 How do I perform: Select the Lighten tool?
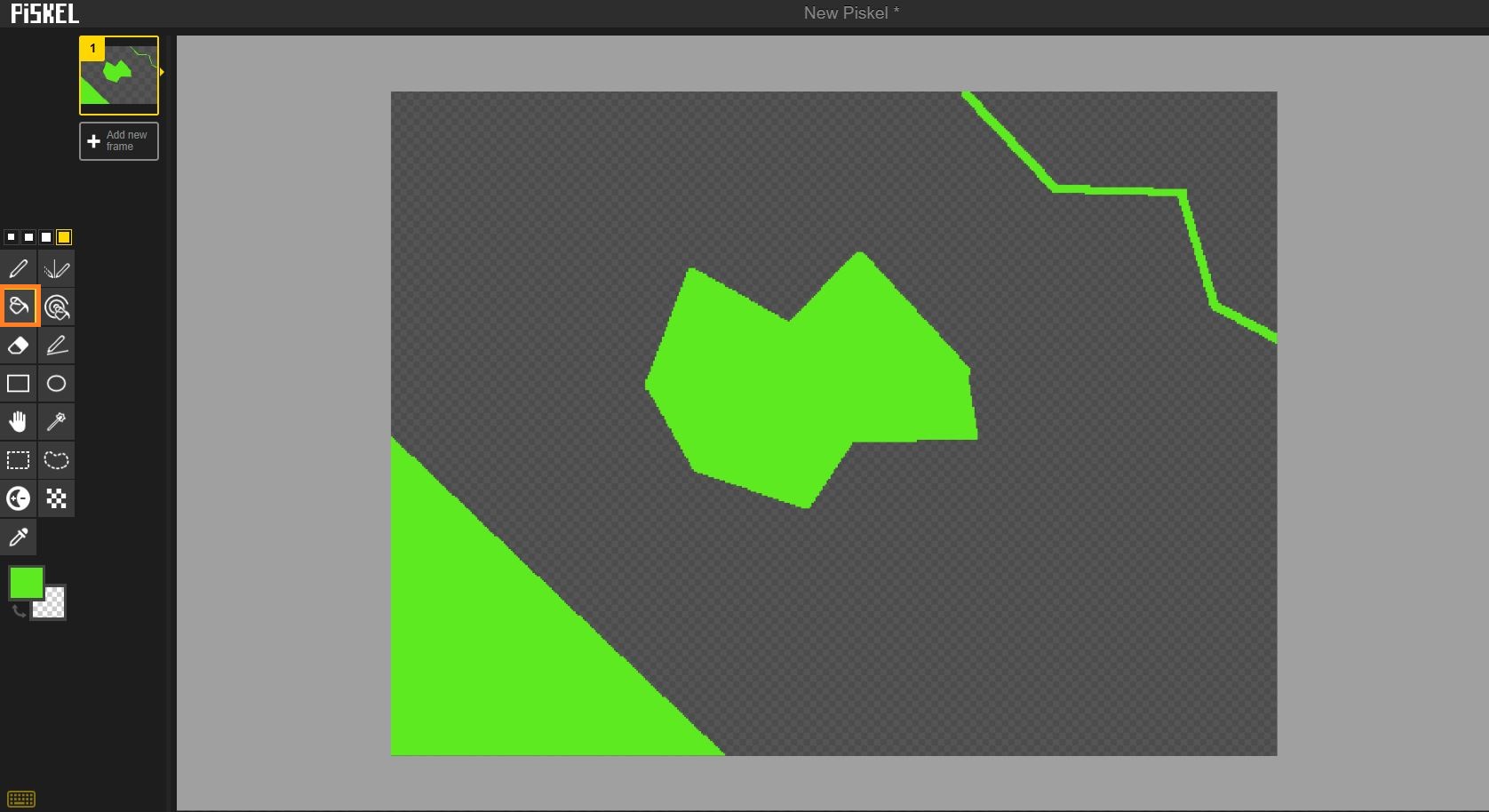coord(18,498)
